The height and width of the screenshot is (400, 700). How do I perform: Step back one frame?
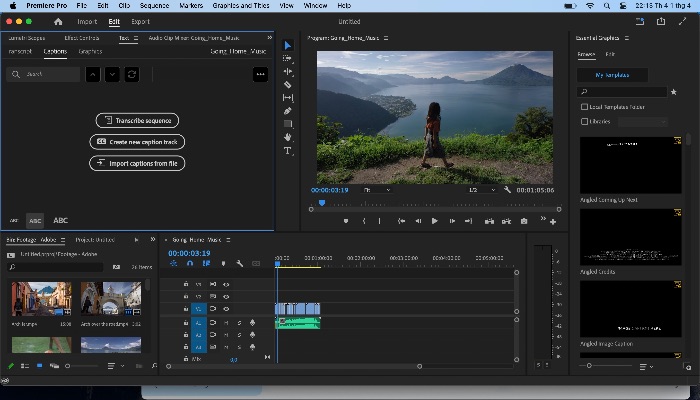[418, 221]
